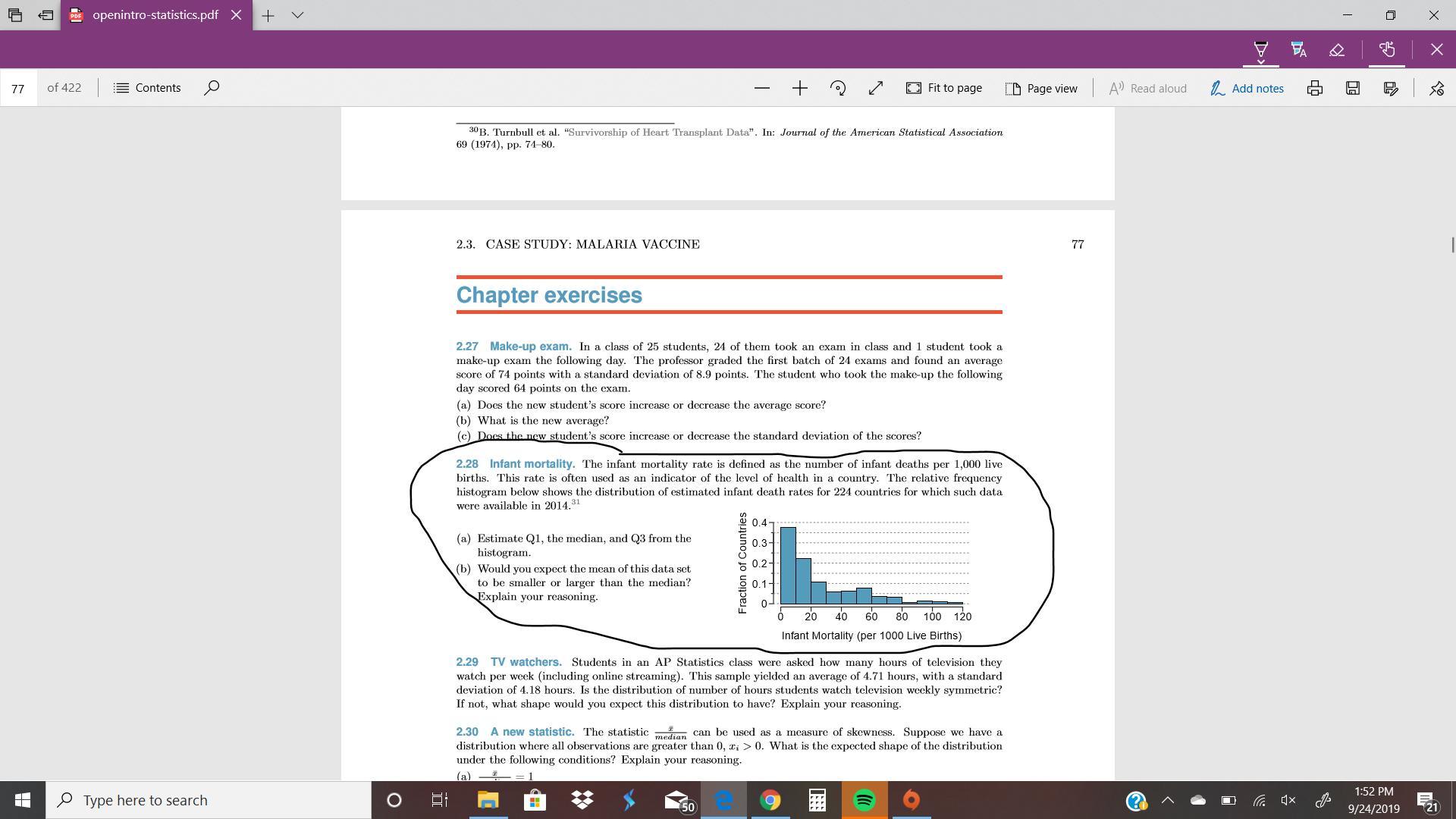
Task: Select the ballpoint pen tool
Action: click(1260, 50)
